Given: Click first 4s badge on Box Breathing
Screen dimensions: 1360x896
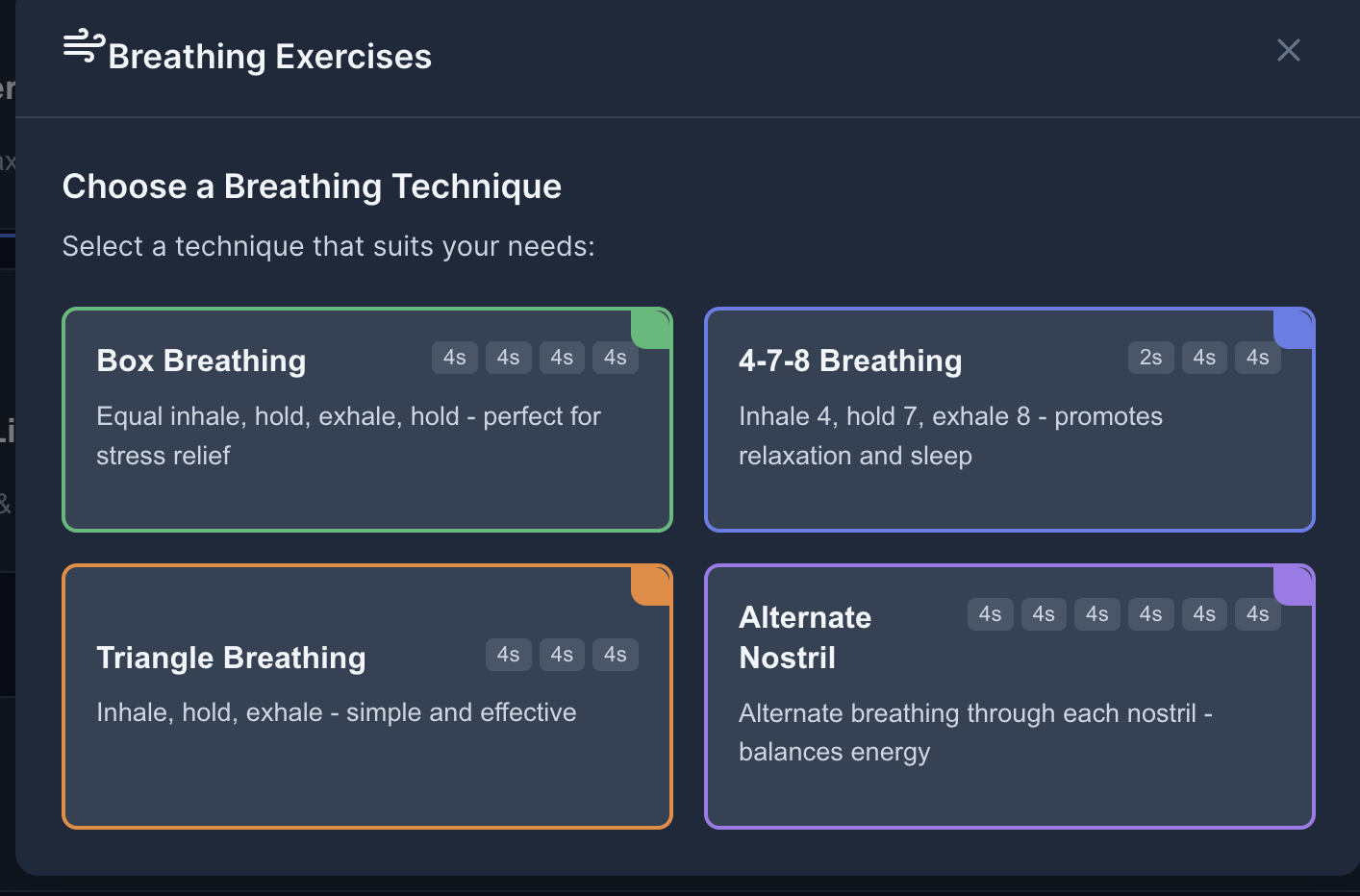Looking at the screenshot, I should 454,358.
